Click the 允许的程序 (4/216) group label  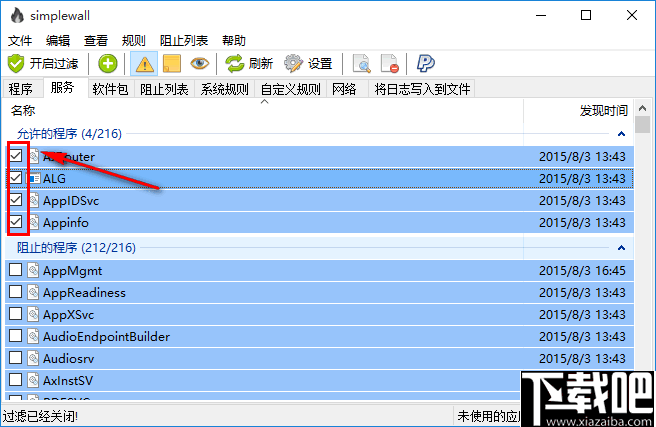coord(69,134)
